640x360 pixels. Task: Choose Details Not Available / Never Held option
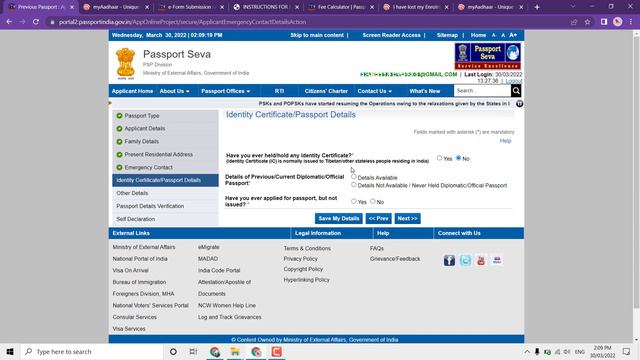tap(353, 184)
